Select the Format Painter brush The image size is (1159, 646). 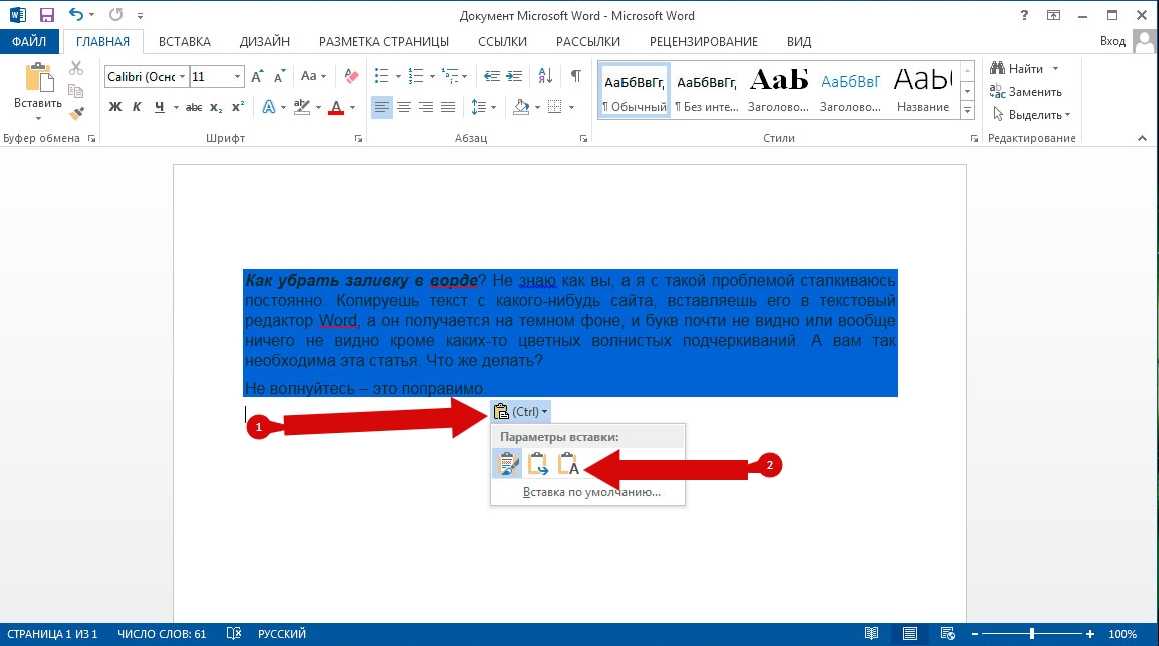tap(76, 113)
